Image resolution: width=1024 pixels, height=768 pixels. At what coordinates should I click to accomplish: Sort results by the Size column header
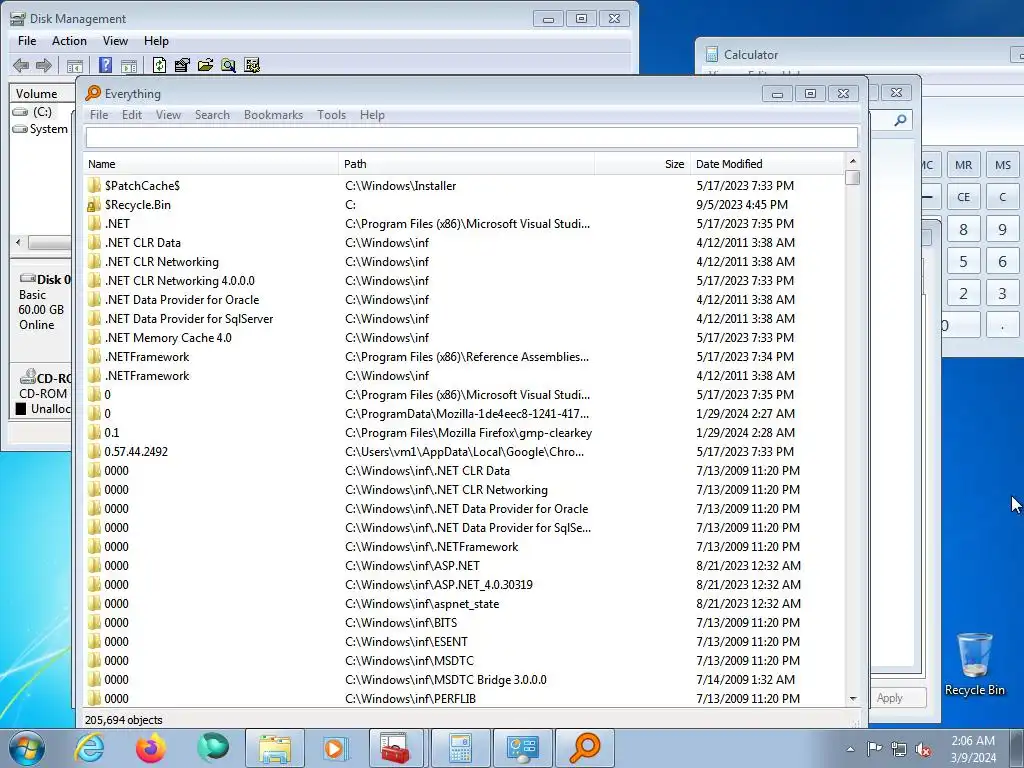[x=642, y=164]
